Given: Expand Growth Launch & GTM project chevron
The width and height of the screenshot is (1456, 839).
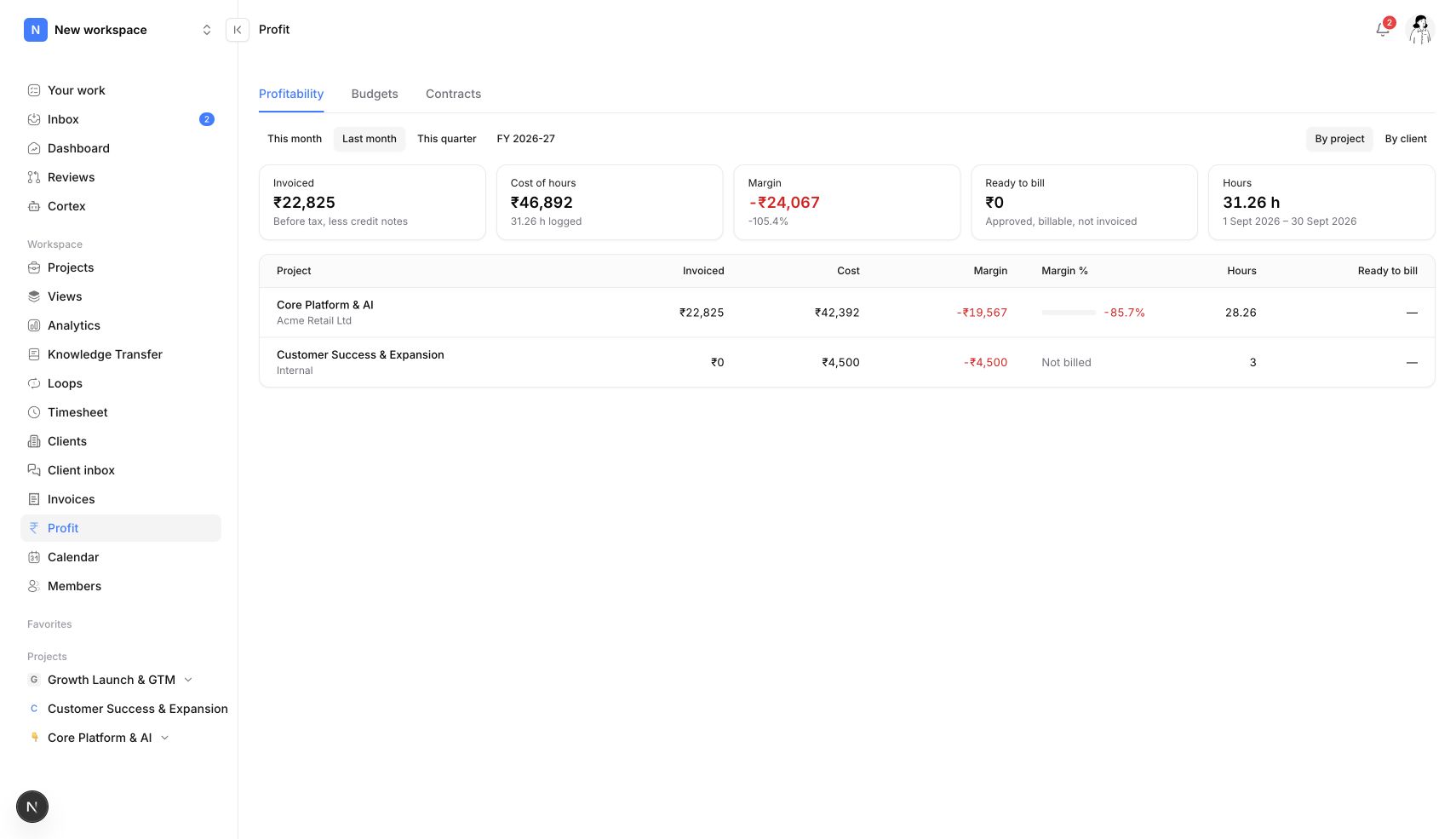Looking at the screenshot, I should click(188, 680).
